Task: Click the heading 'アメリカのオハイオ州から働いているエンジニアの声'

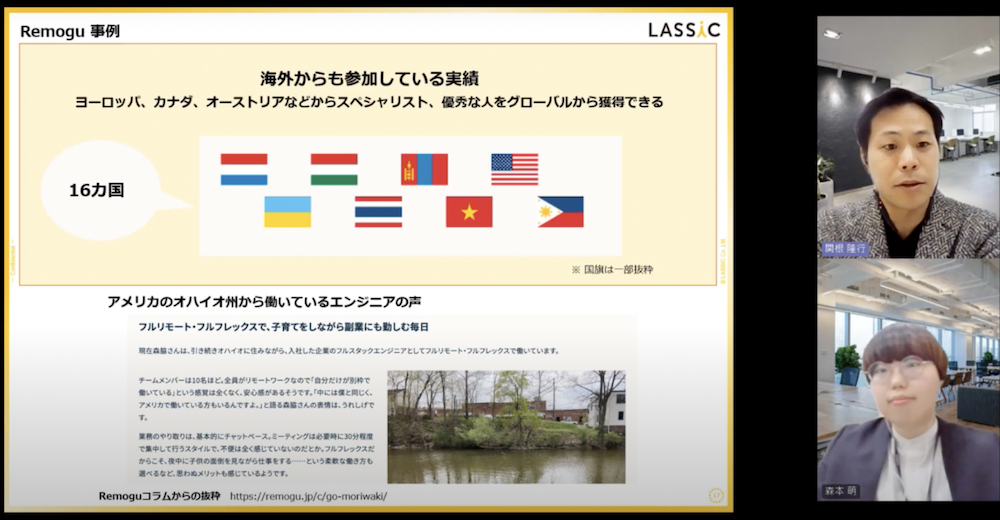Action: 264,302
